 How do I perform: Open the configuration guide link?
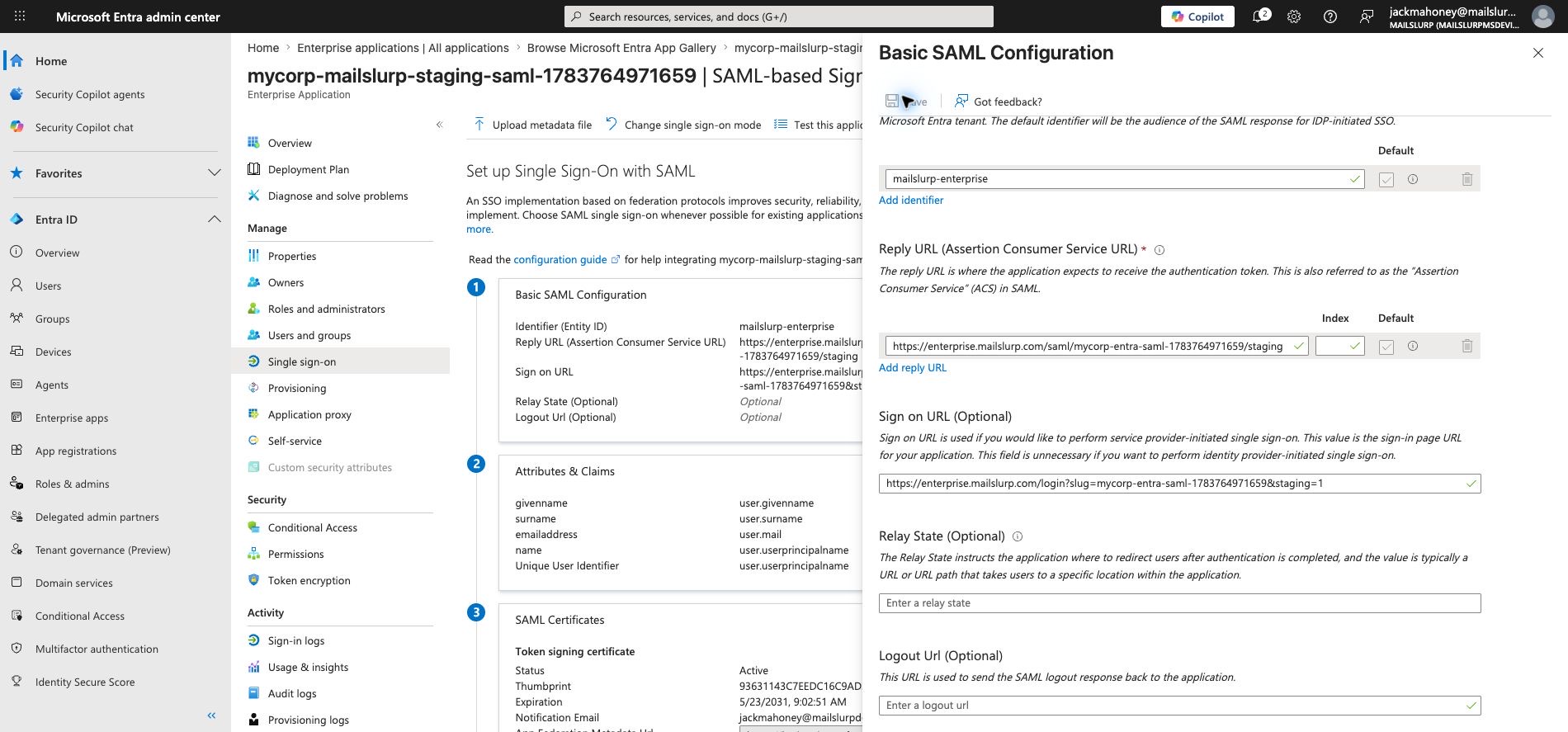pyautogui.click(x=560, y=259)
